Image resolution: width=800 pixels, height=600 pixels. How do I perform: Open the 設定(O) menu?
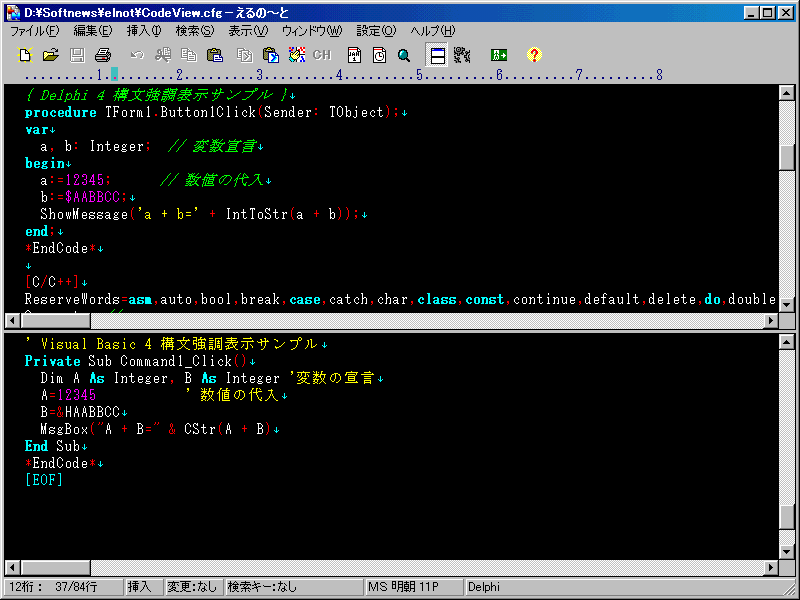point(376,31)
